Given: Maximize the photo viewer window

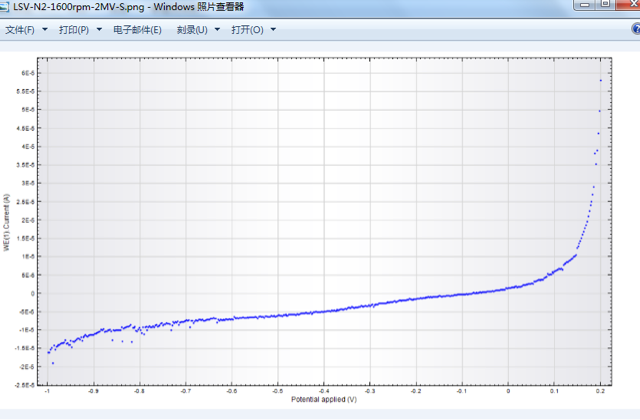Looking at the screenshot, I should (x=606, y=4).
